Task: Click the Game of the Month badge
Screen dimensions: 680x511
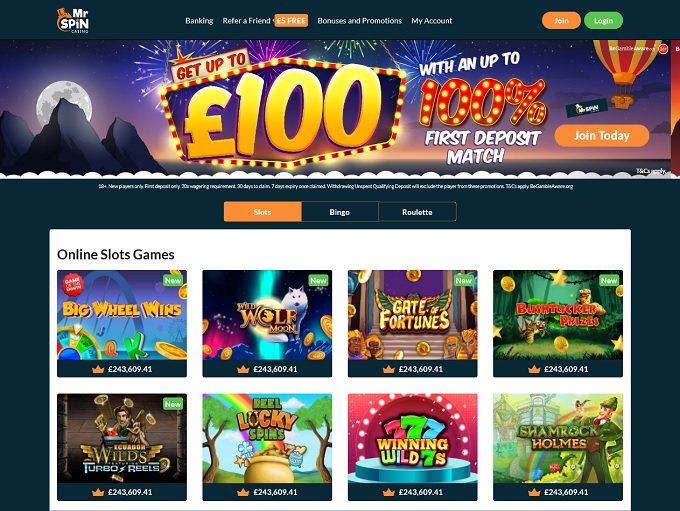Action: 73,285
